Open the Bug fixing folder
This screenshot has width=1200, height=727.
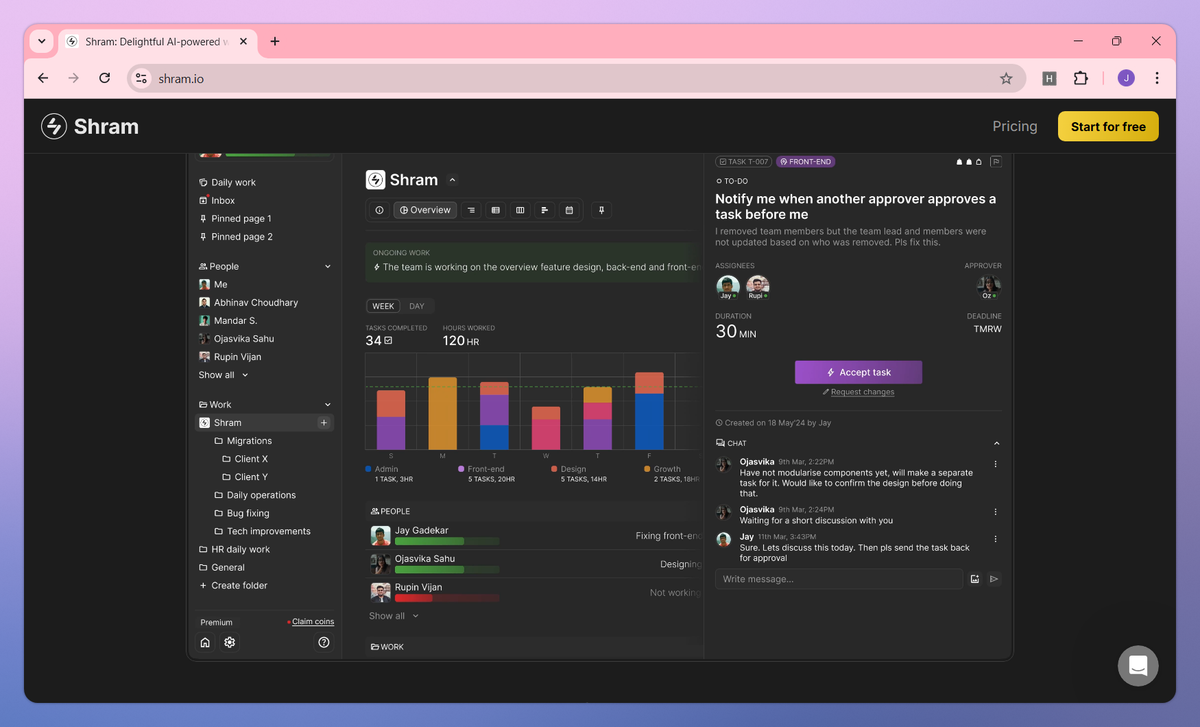pyautogui.click(x=241, y=513)
